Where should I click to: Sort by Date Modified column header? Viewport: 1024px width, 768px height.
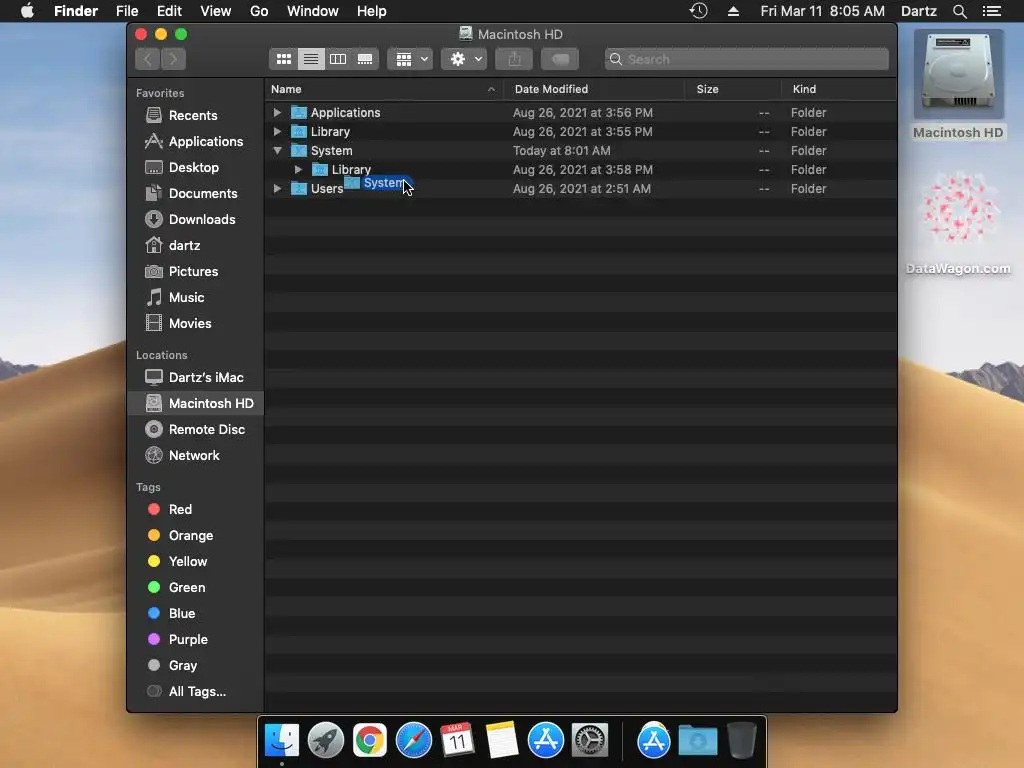pyautogui.click(x=594, y=89)
